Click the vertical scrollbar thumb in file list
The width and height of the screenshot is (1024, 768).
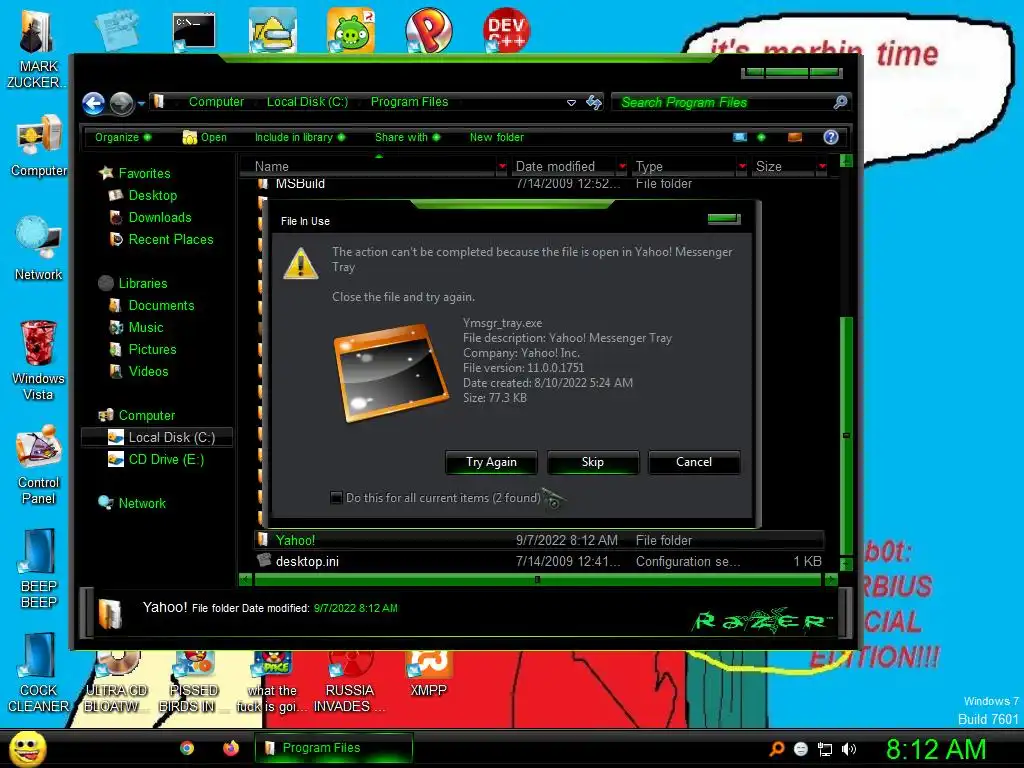846,435
